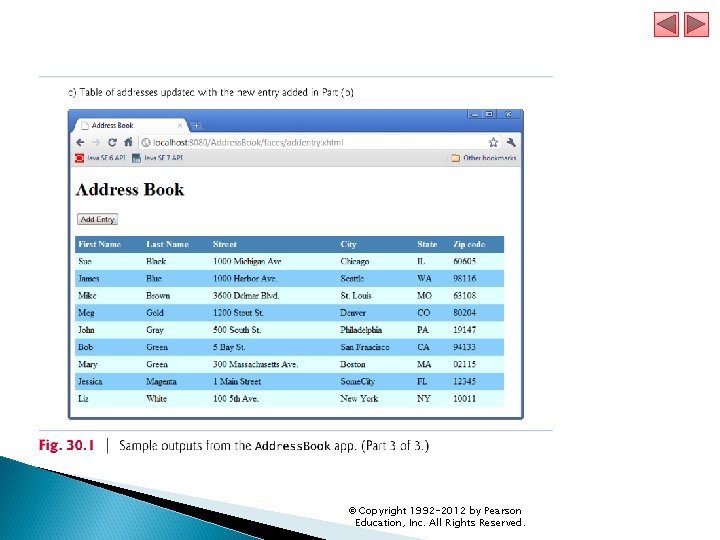720x540 pixels.
Task: Click the First Name column header
Action: (100, 244)
